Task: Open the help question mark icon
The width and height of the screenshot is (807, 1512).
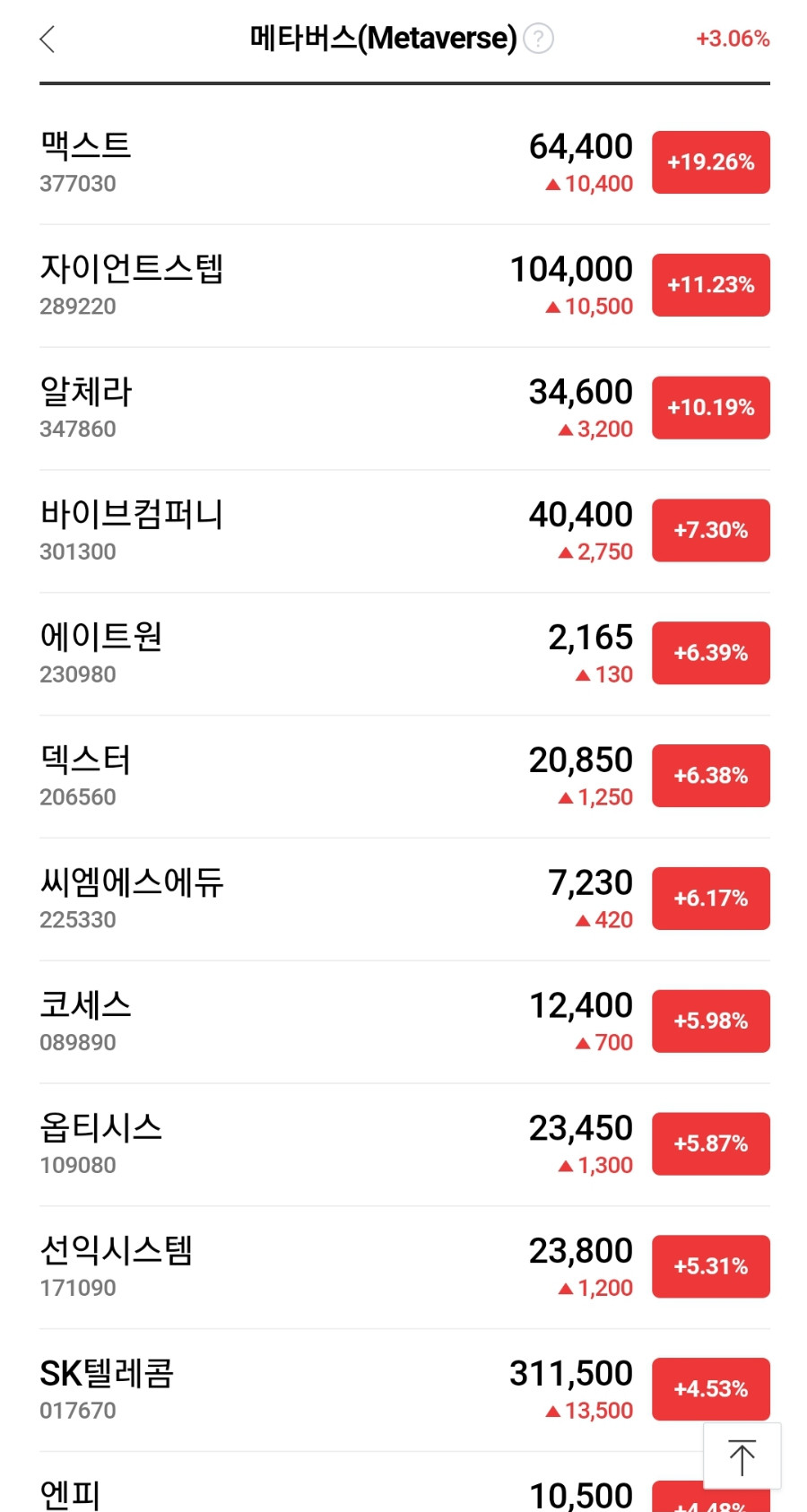Action: pyautogui.click(x=538, y=39)
